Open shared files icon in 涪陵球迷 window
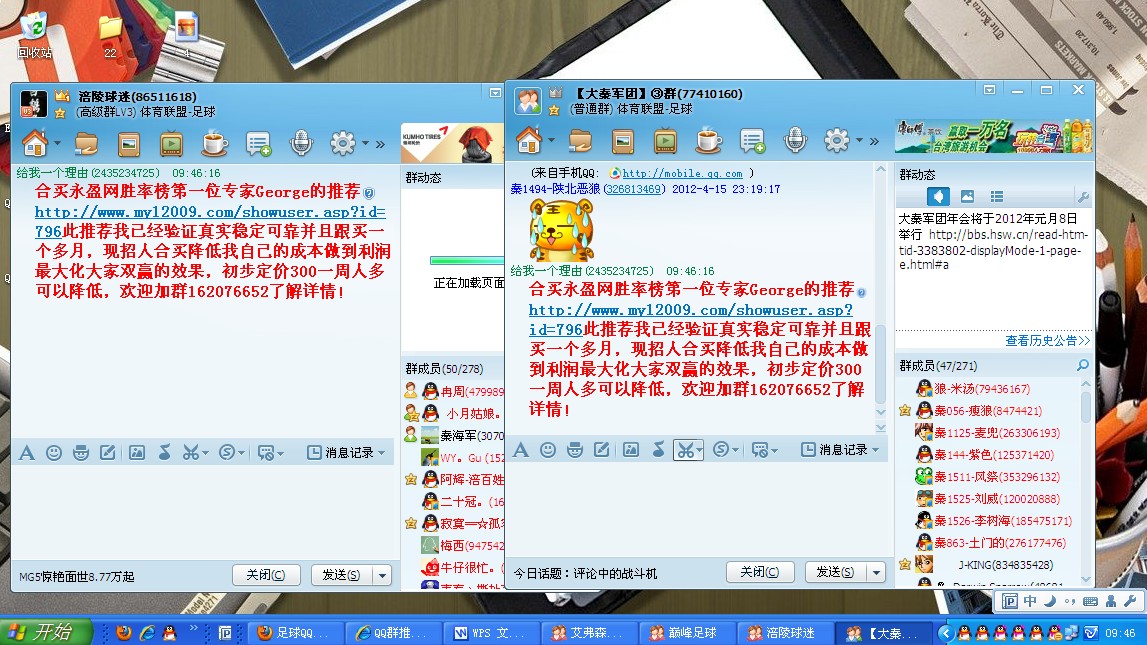 coord(86,143)
